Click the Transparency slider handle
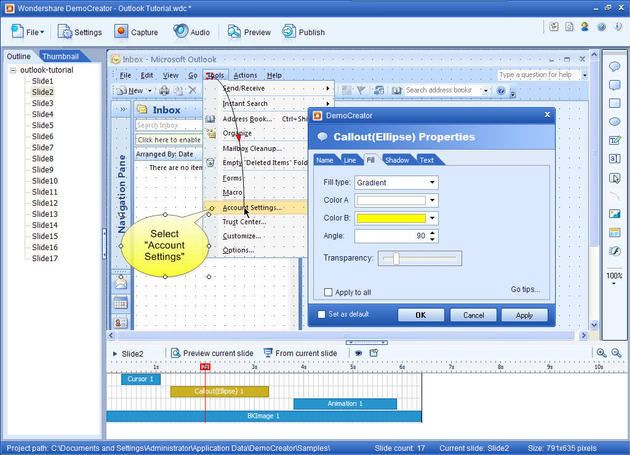 396,258
